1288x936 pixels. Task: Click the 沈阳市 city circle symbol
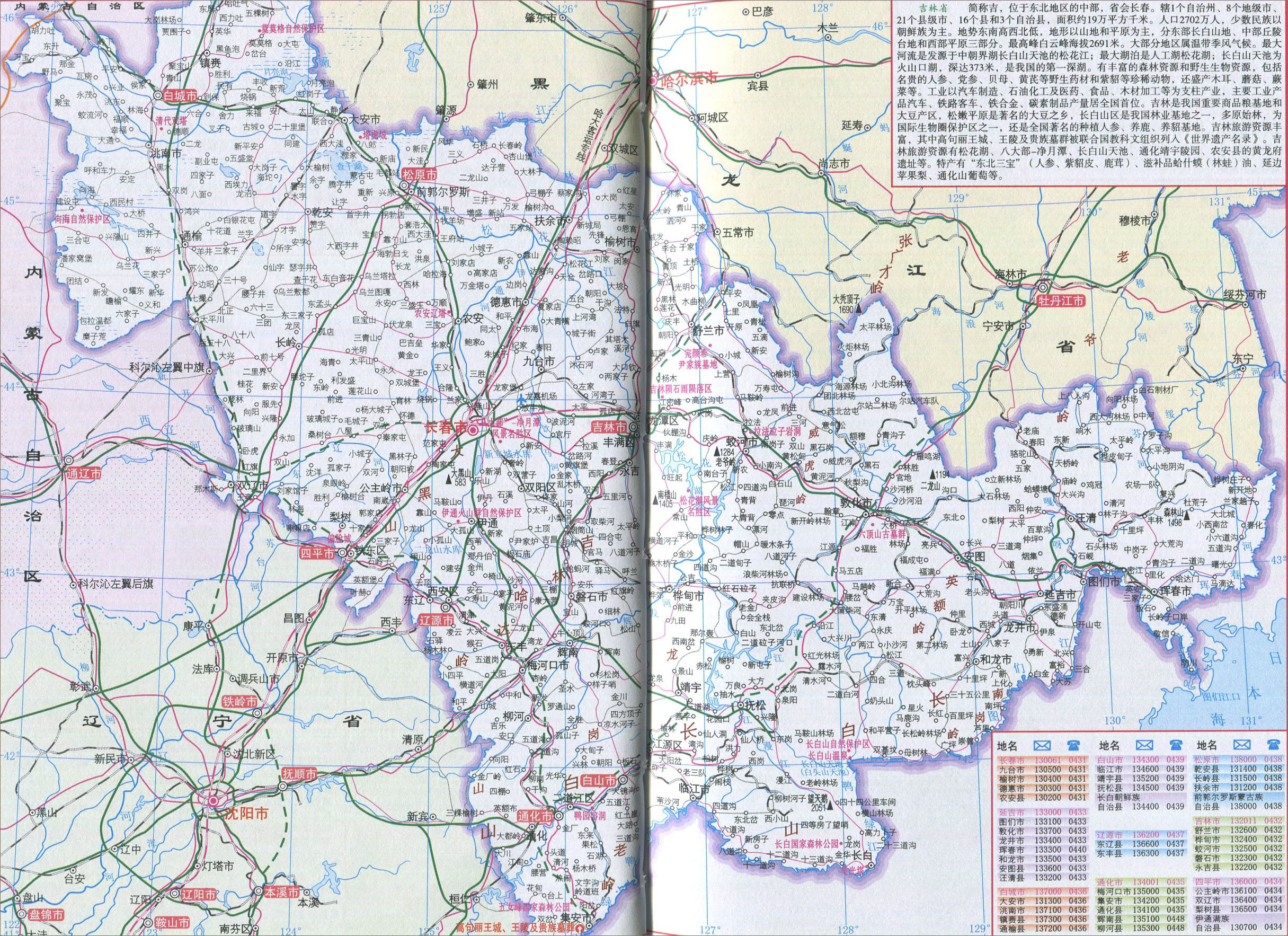(x=213, y=801)
